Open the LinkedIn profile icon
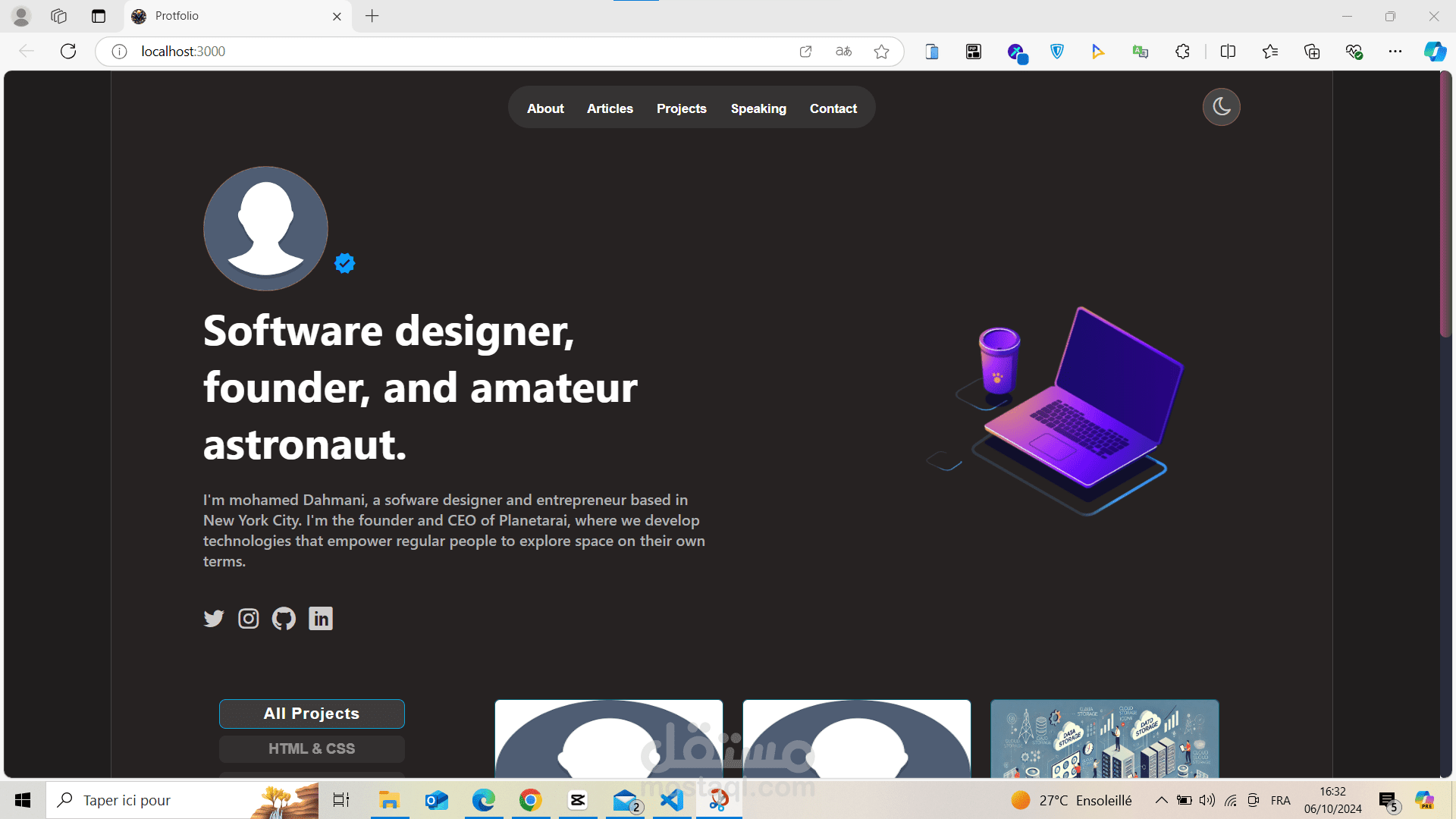1456x819 pixels. tap(321, 619)
